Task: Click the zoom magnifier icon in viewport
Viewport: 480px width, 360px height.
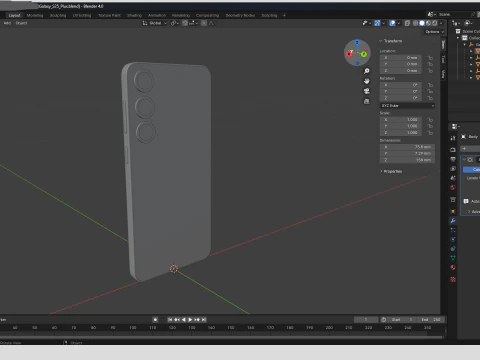Action: point(367,71)
